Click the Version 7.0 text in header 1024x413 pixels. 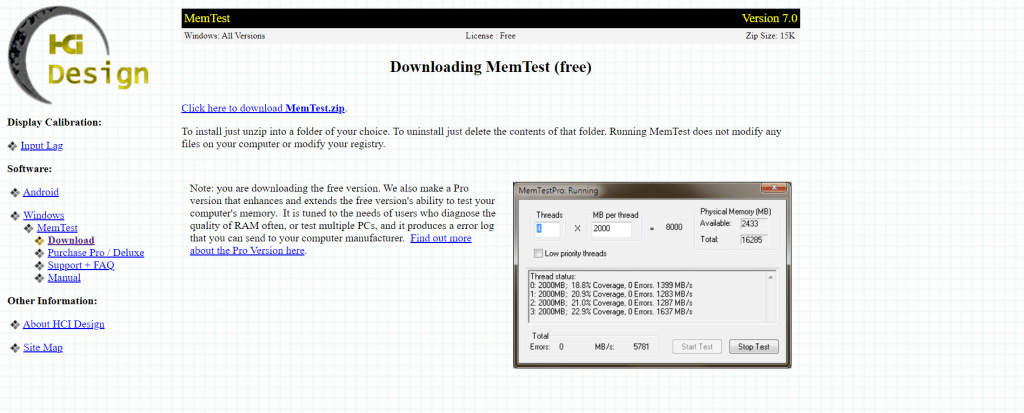[769, 18]
